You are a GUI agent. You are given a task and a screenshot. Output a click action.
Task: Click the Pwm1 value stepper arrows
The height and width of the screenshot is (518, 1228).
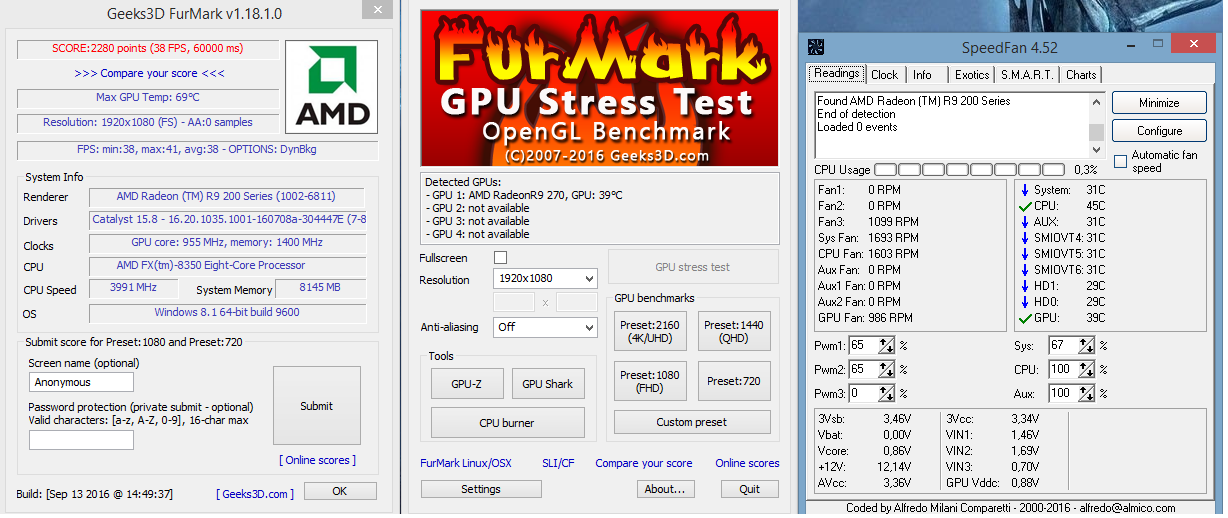(887, 345)
